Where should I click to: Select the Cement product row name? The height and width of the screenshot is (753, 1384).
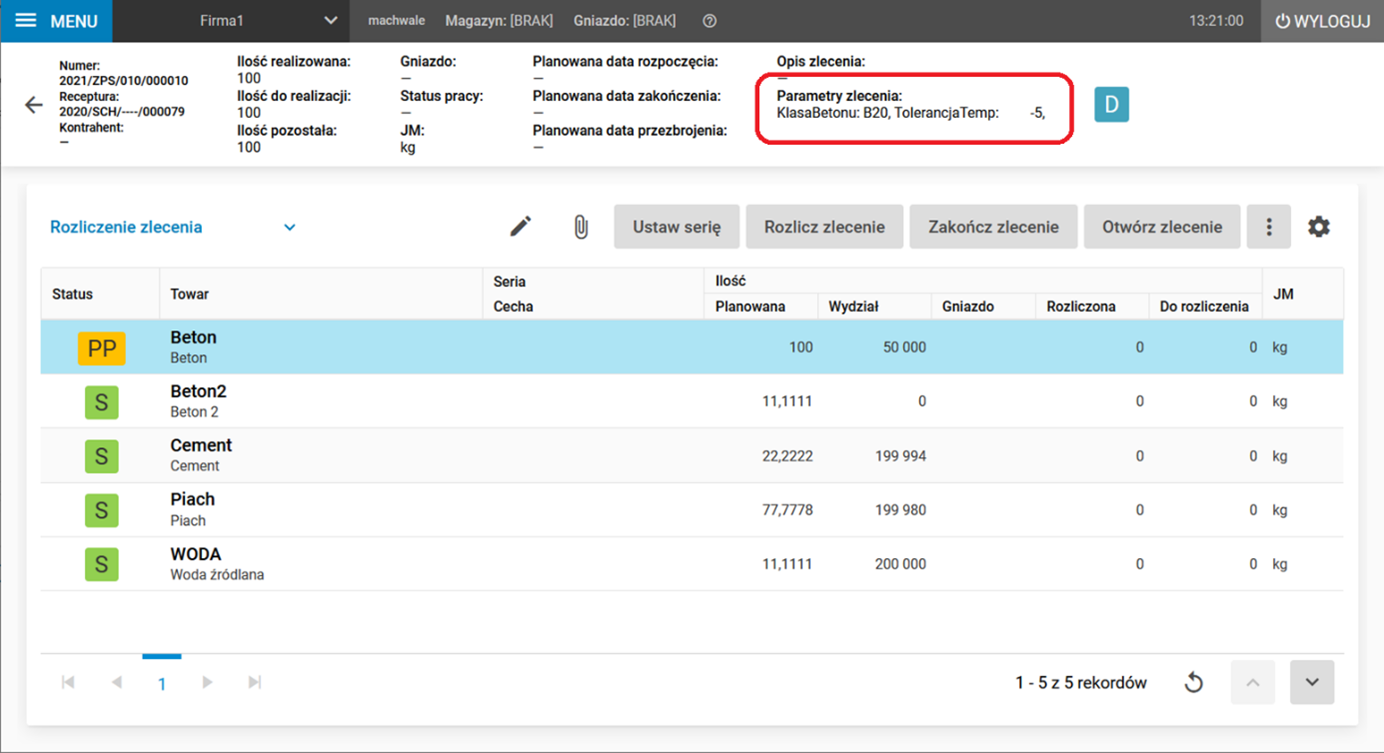click(x=201, y=446)
